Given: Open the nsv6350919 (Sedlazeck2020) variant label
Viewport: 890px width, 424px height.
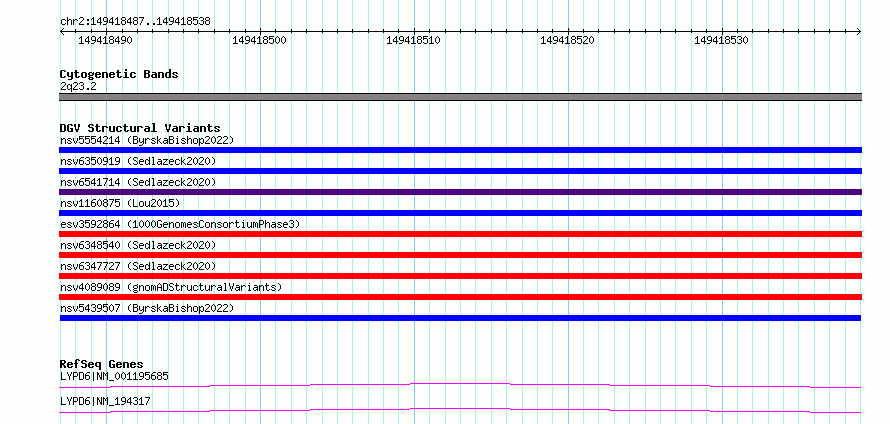Looking at the screenshot, I should tap(138, 161).
